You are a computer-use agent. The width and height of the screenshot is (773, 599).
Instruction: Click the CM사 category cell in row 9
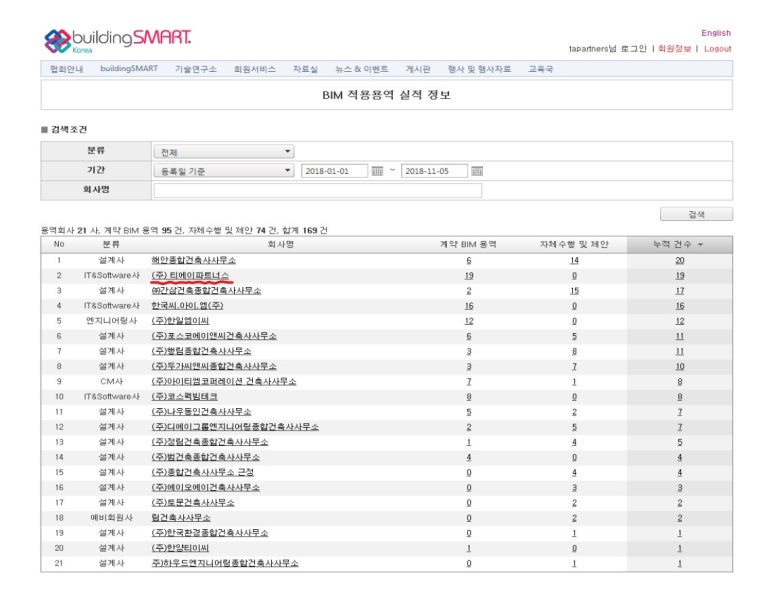pyautogui.click(x=111, y=382)
